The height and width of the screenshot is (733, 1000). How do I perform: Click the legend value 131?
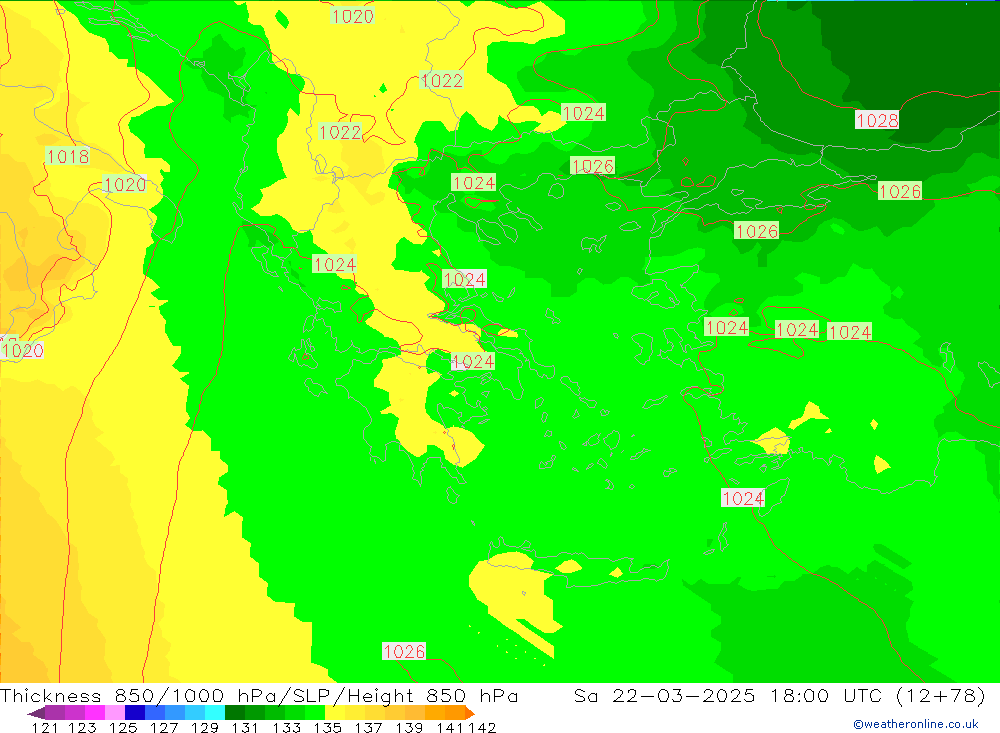tap(245, 727)
